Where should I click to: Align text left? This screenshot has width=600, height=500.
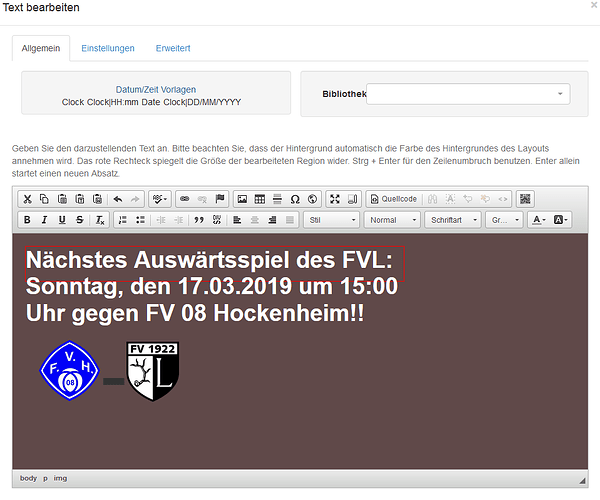[237, 220]
